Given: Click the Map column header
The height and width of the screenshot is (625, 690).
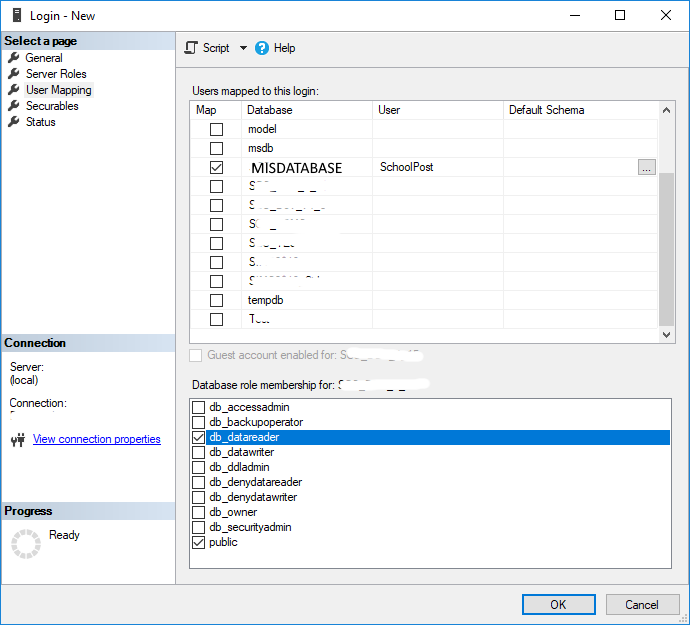Looking at the screenshot, I should 216,110.
